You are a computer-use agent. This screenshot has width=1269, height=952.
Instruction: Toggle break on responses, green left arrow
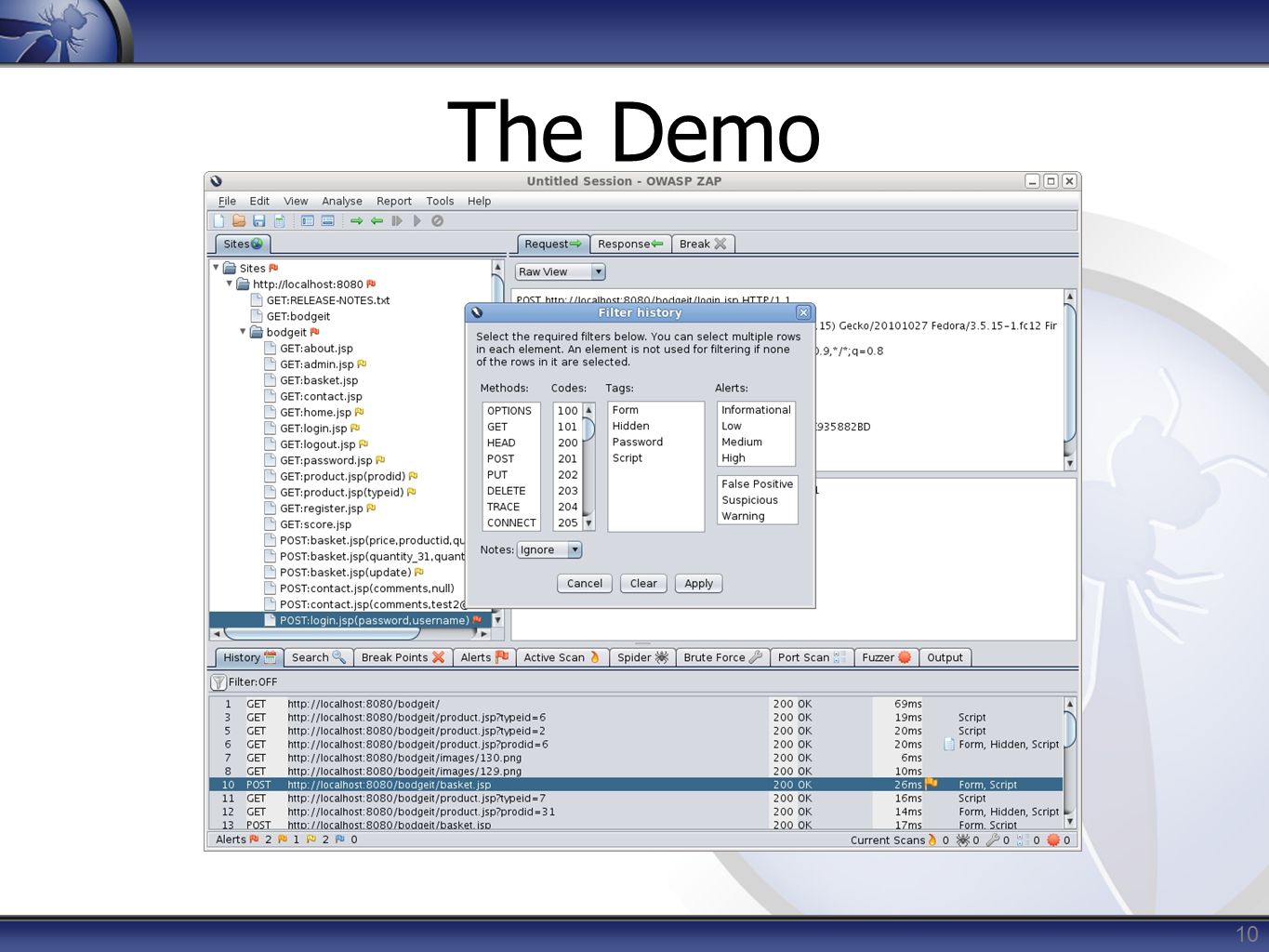377,221
